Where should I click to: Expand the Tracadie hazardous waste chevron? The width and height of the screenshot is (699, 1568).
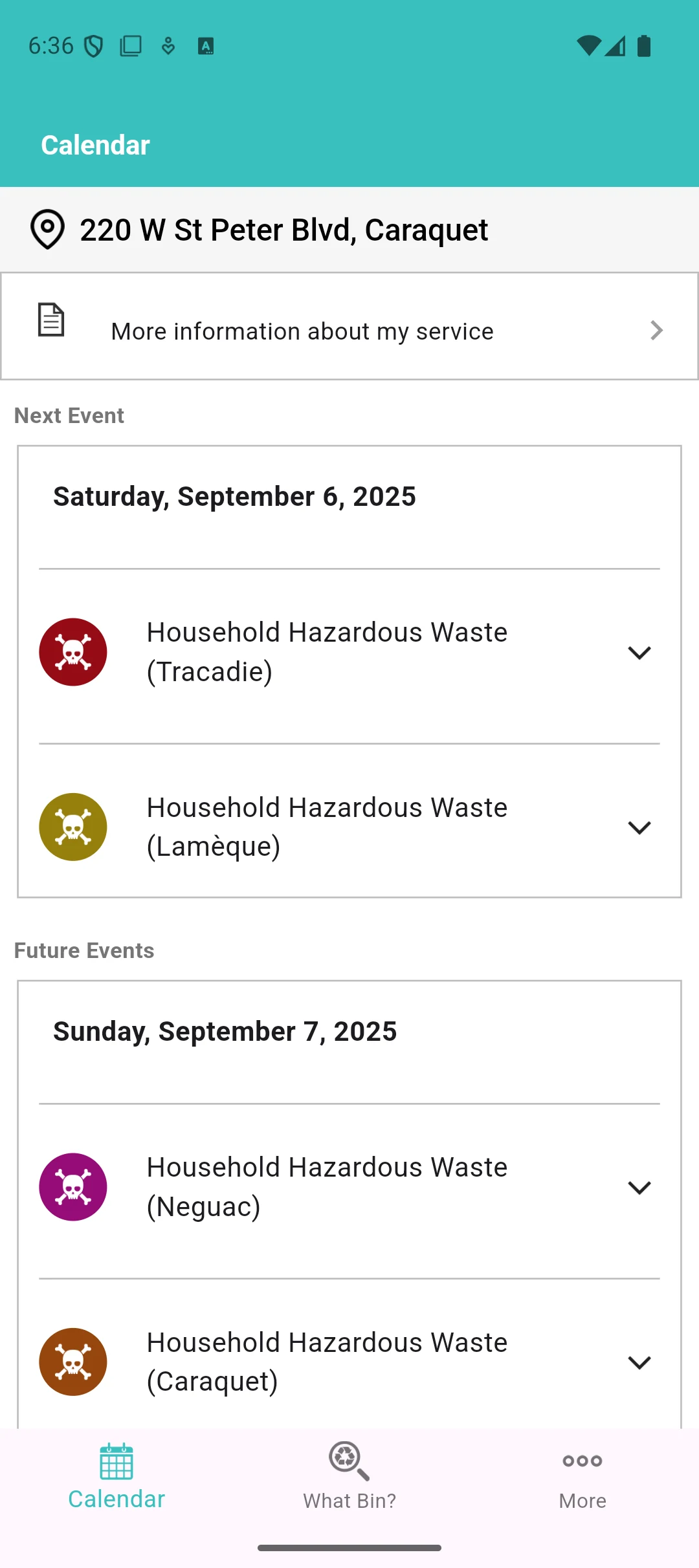(x=639, y=653)
